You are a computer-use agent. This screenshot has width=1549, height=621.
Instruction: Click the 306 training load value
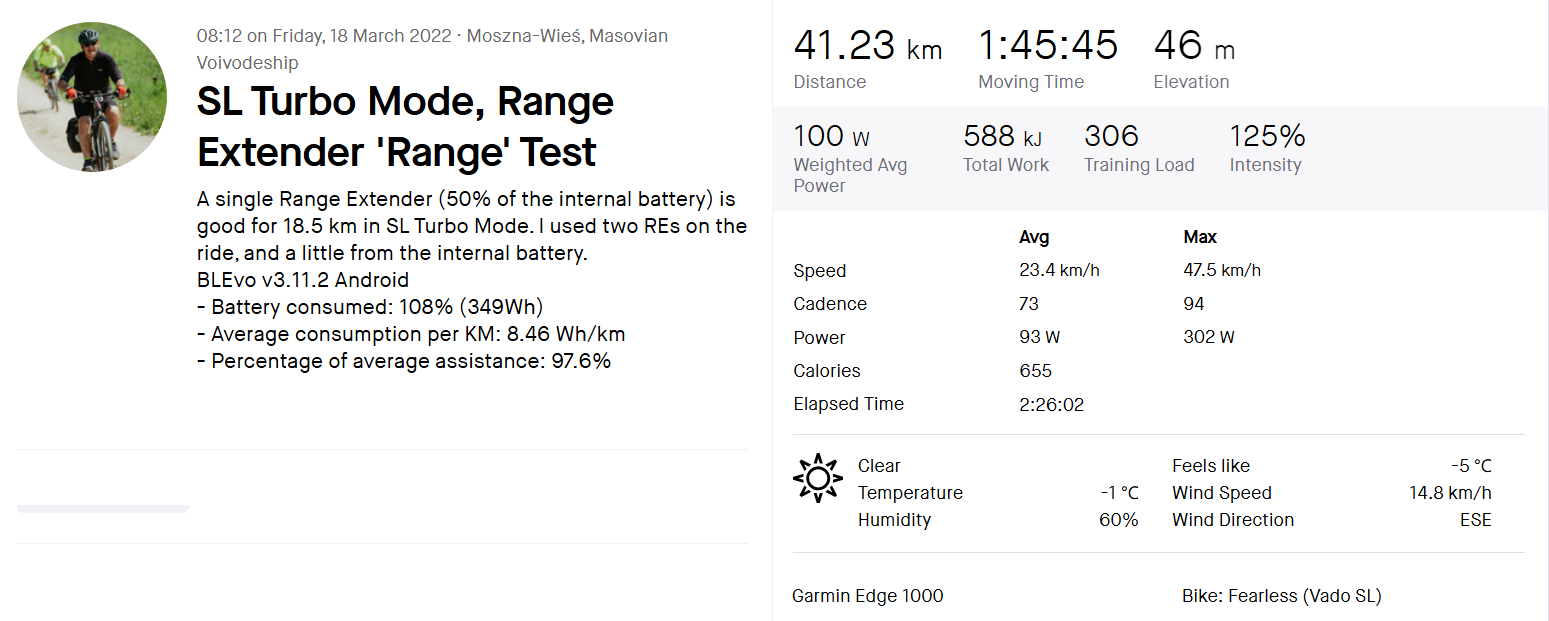pyautogui.click(x=1111, y=136)
